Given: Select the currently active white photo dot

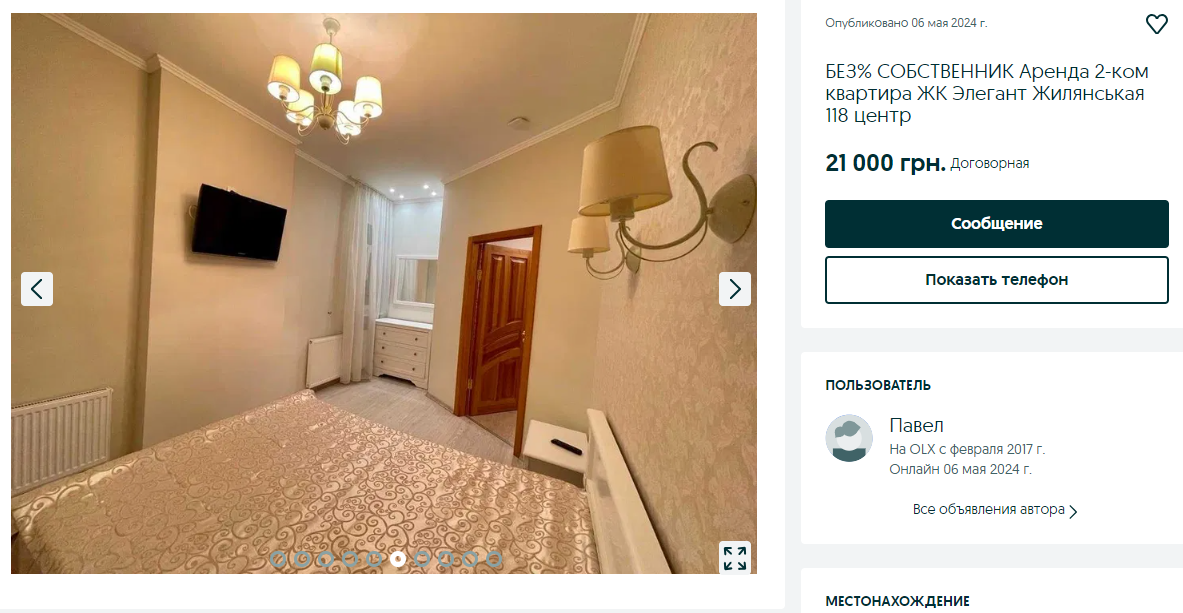Looking at the screenshot, I should click(x=398, y=559).
